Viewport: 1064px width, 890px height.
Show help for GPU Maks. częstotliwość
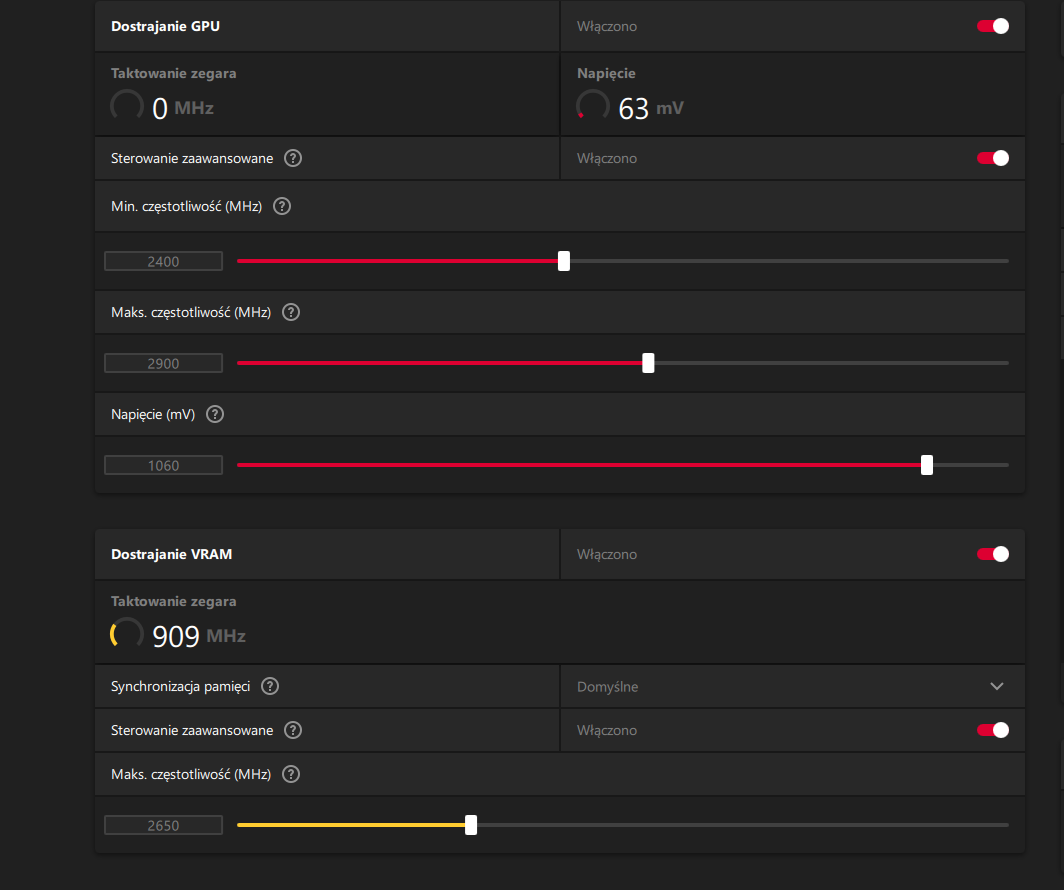(x=290, y=312)
